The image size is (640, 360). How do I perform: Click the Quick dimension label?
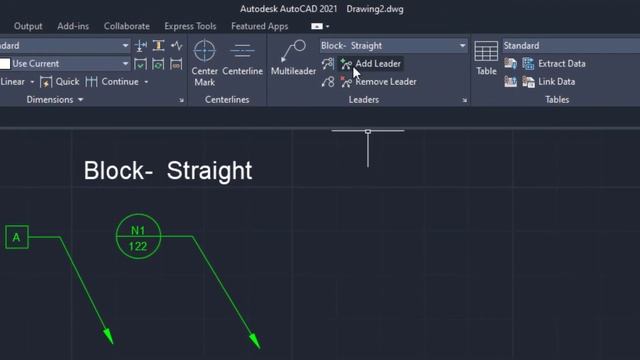(67, 82)
